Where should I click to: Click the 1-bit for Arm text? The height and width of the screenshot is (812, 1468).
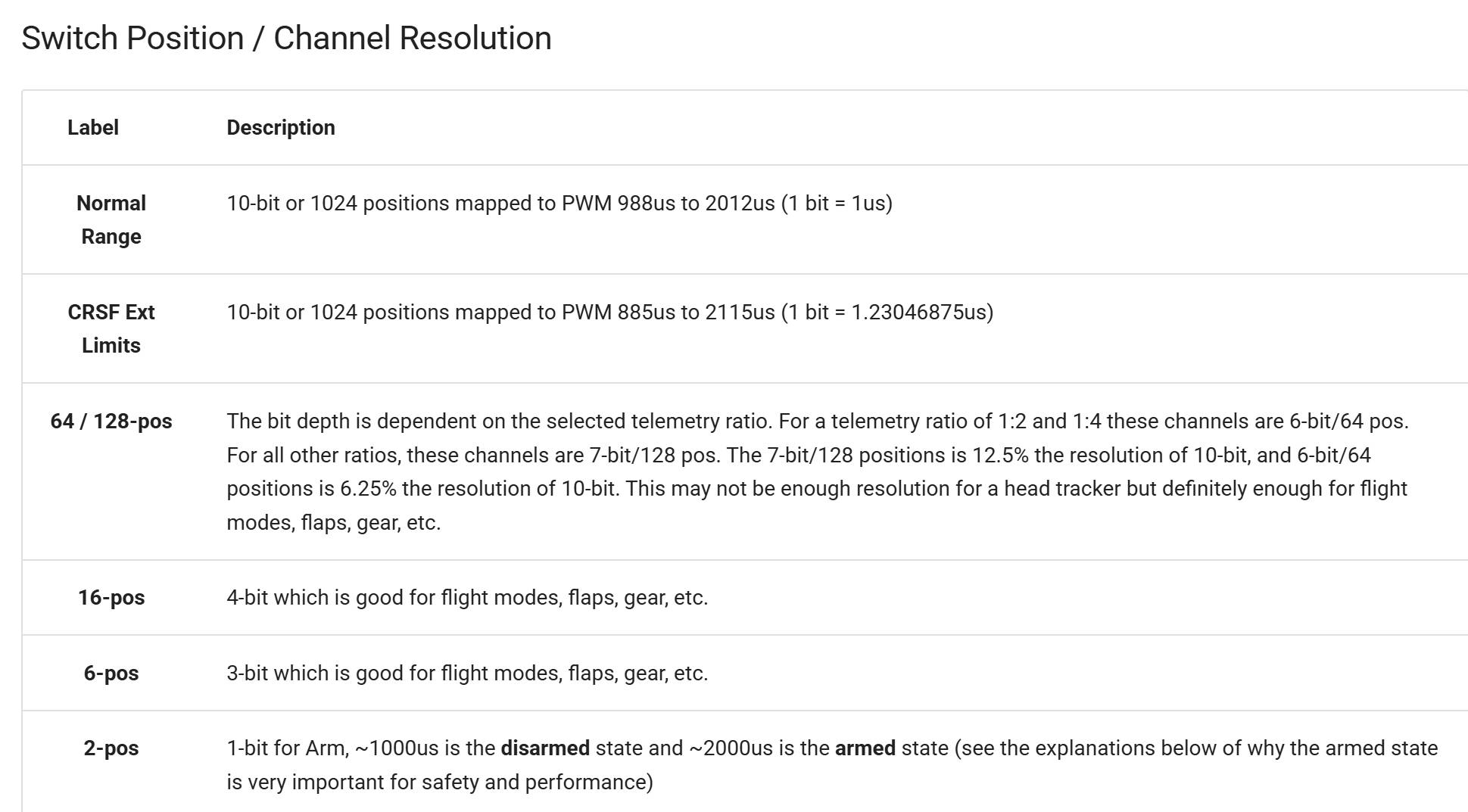coord(288,748)
